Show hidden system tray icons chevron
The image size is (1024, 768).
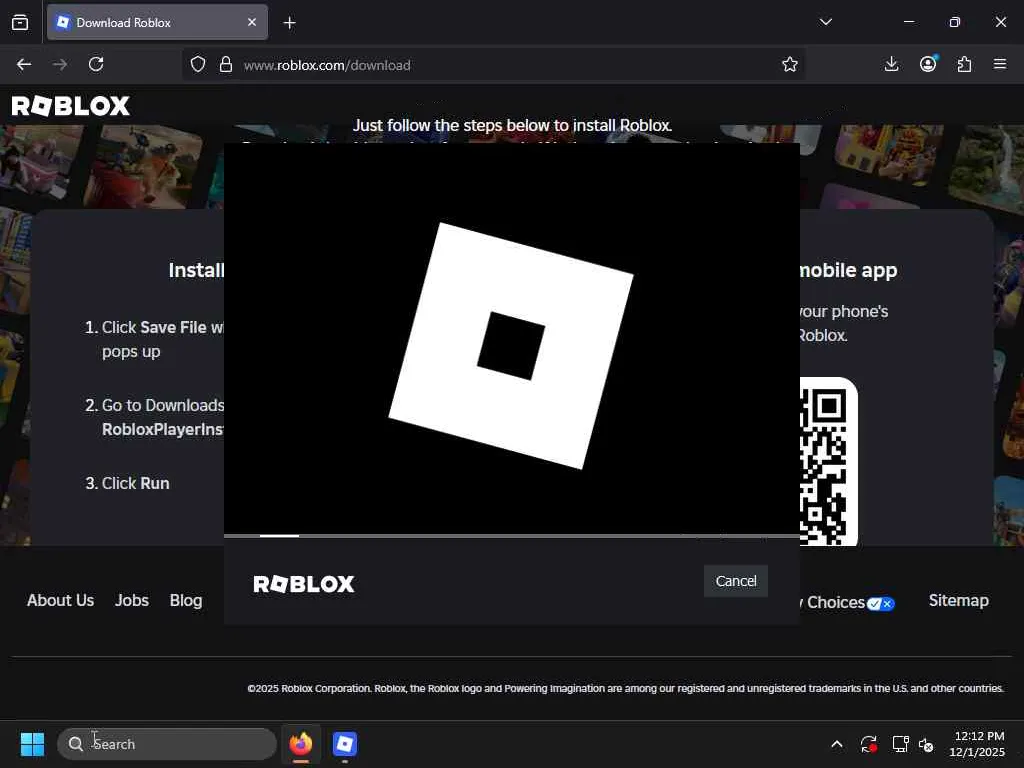tap(837, 744)
